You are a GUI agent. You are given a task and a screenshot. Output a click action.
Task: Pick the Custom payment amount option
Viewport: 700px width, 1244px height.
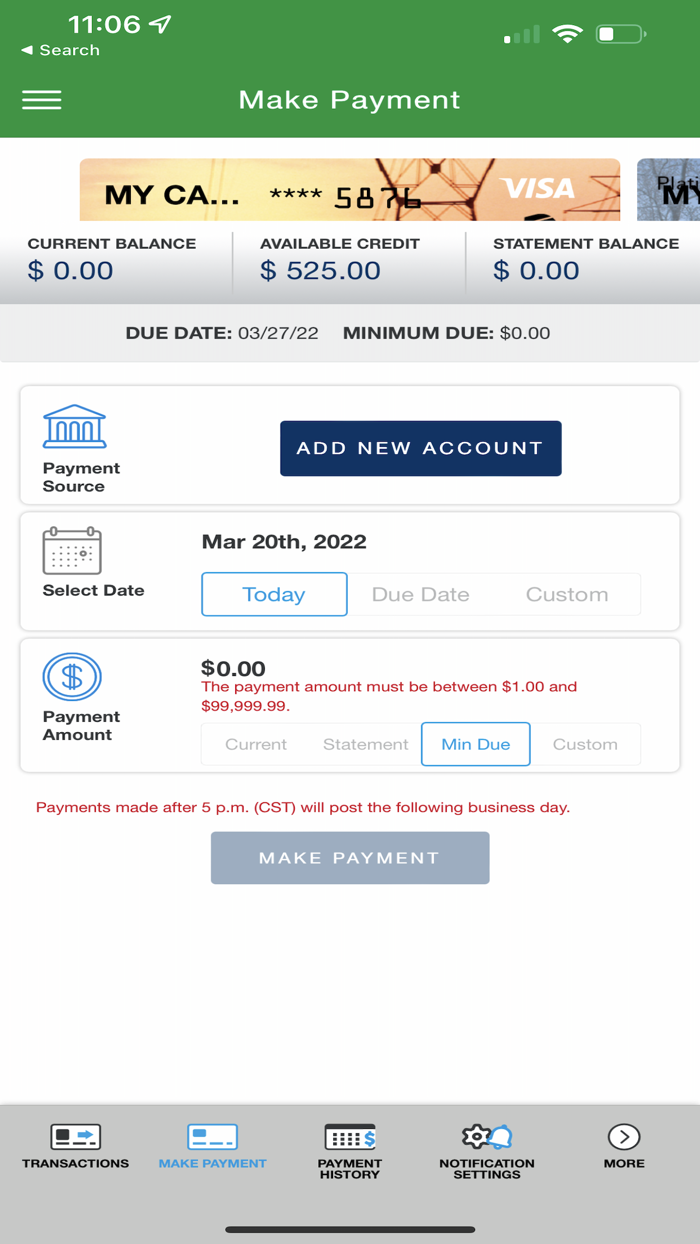586,744
